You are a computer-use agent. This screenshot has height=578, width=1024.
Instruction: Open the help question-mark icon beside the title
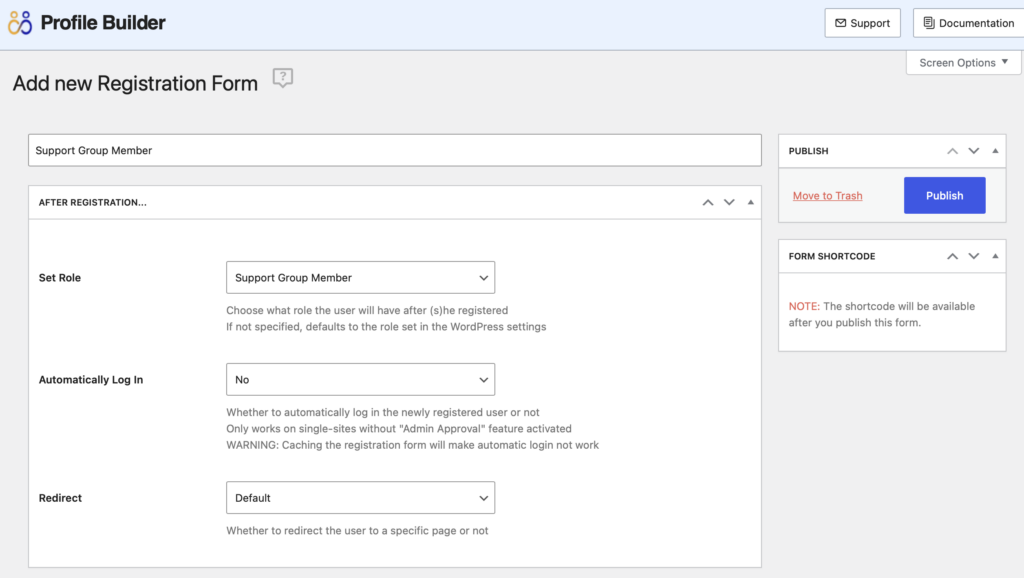pos(283,78)
